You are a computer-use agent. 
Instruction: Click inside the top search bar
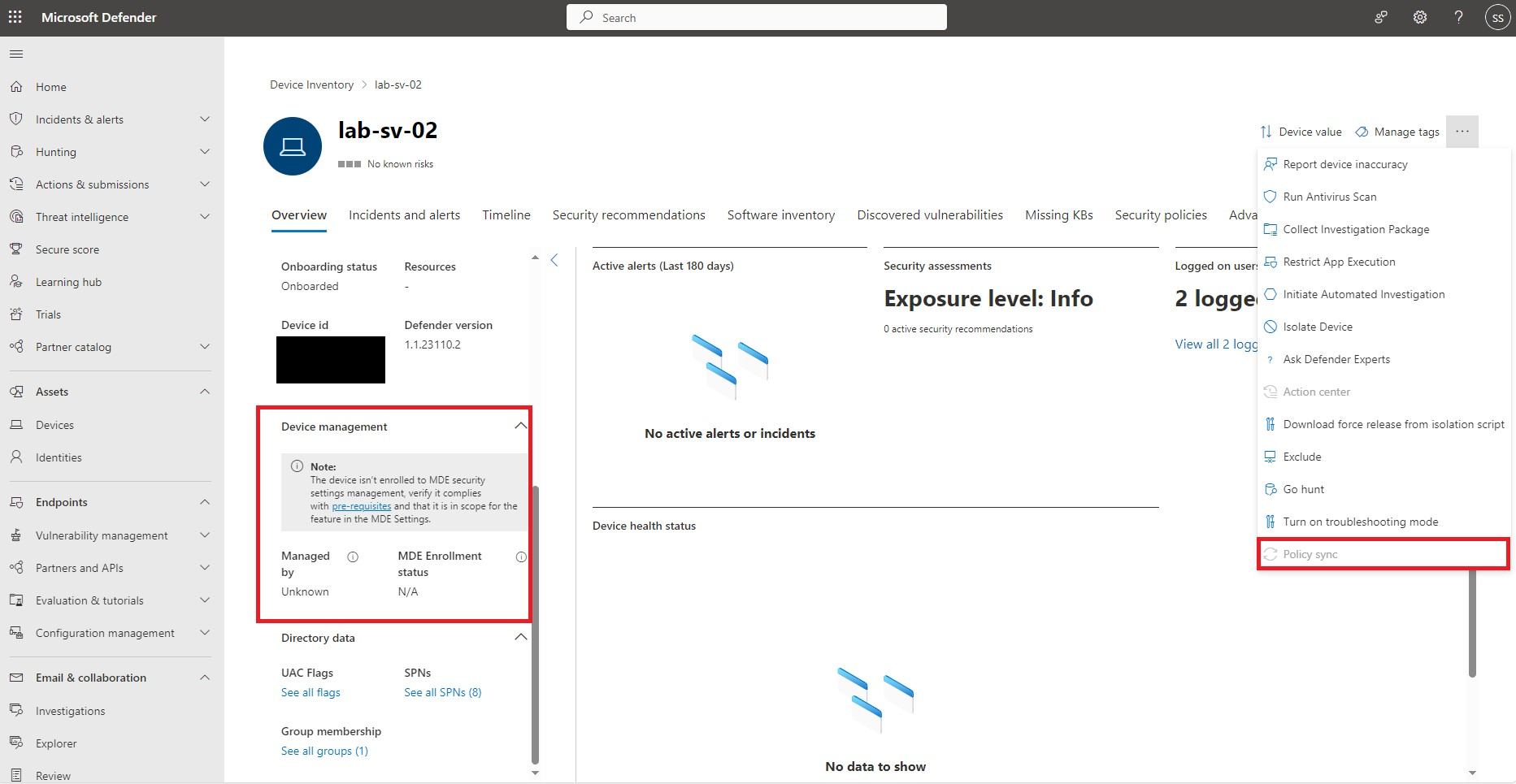[756, 16]
